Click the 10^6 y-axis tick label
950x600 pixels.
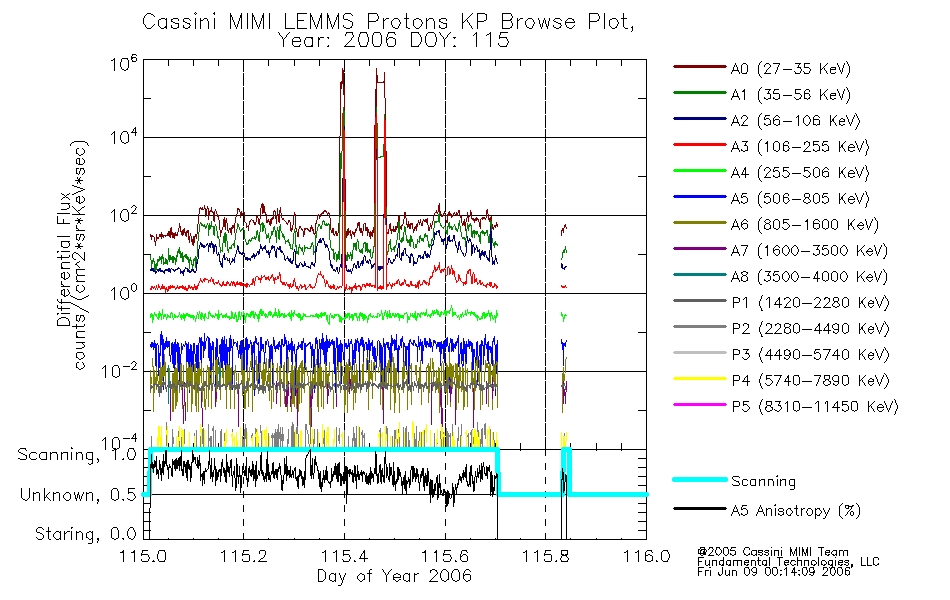(124, 63)
